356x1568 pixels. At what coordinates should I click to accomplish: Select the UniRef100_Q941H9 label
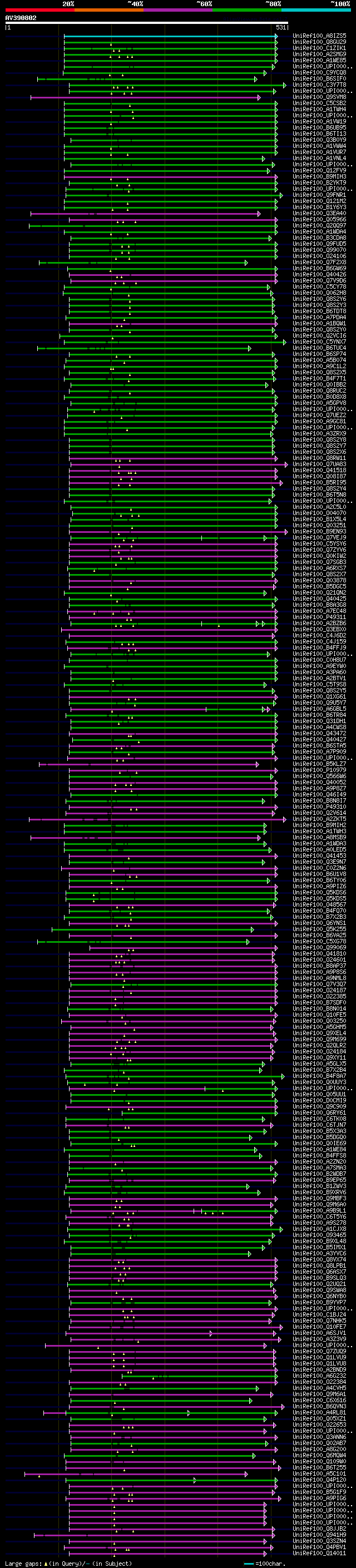(x=319, y=1535)
